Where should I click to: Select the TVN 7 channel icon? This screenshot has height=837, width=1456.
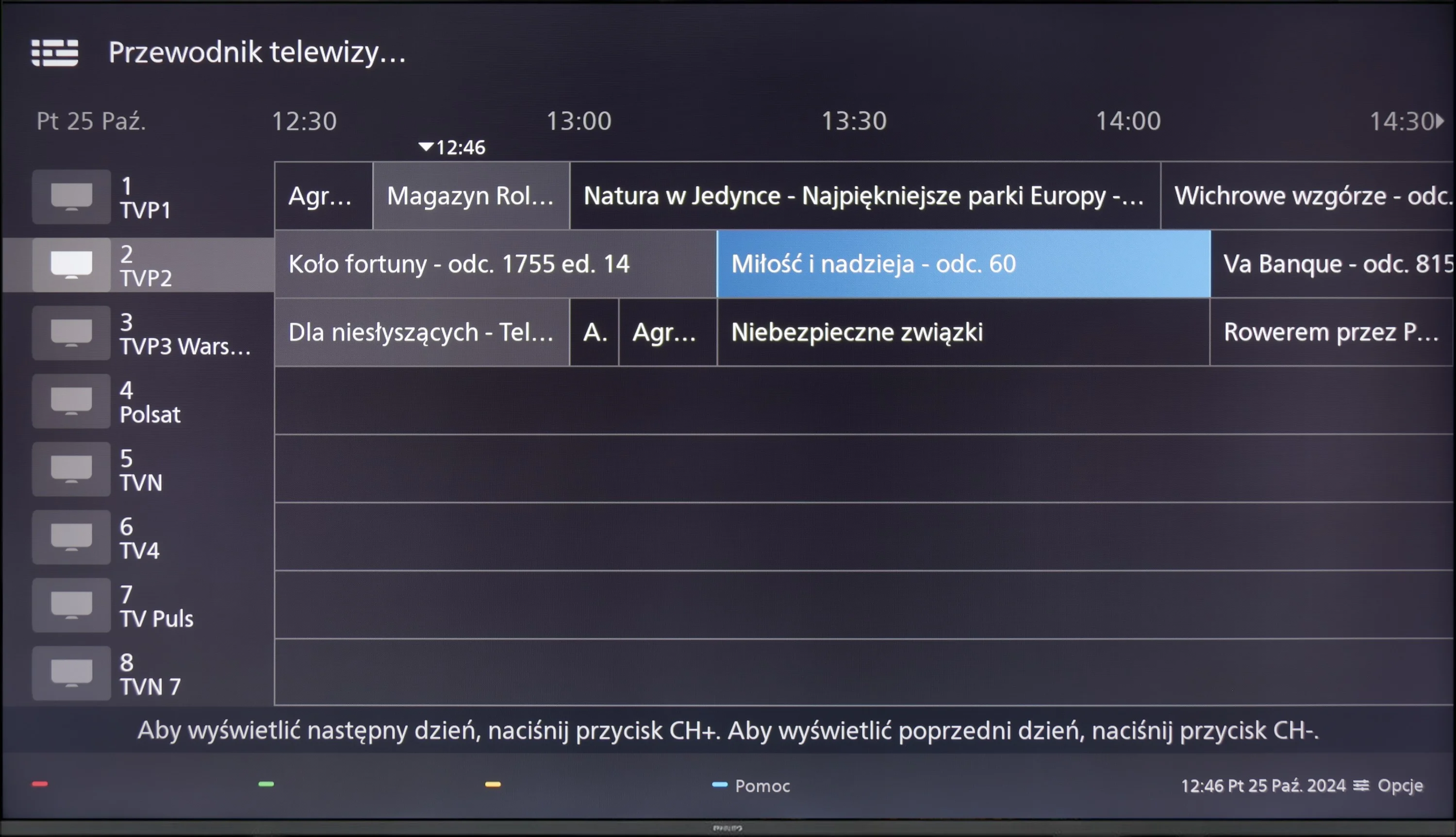click(71, 673)
